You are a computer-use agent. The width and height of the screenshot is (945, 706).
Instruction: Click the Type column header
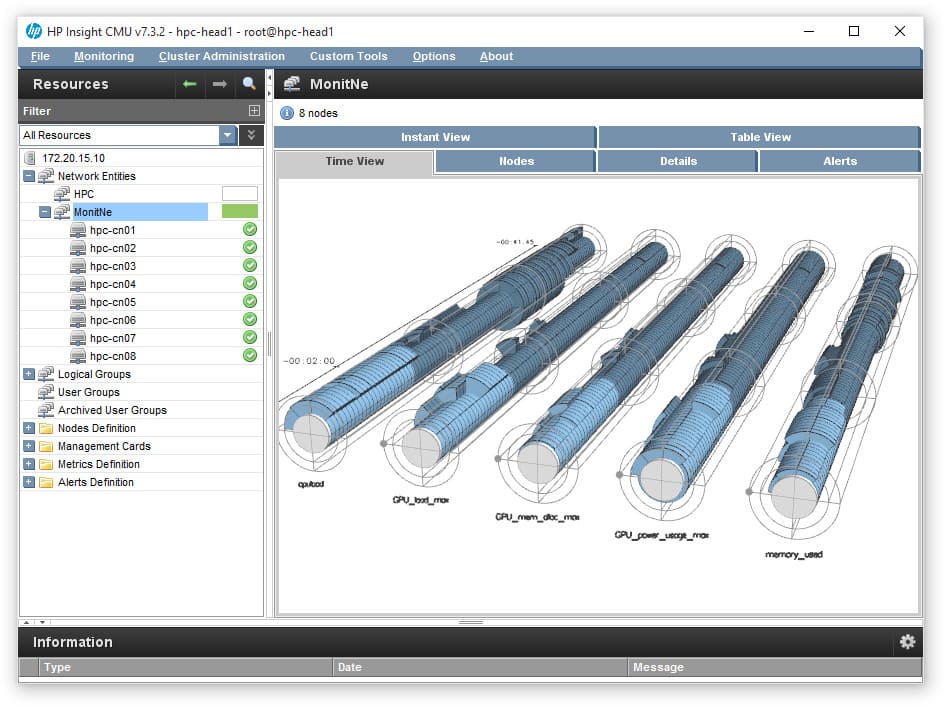[x=187, y=667]
